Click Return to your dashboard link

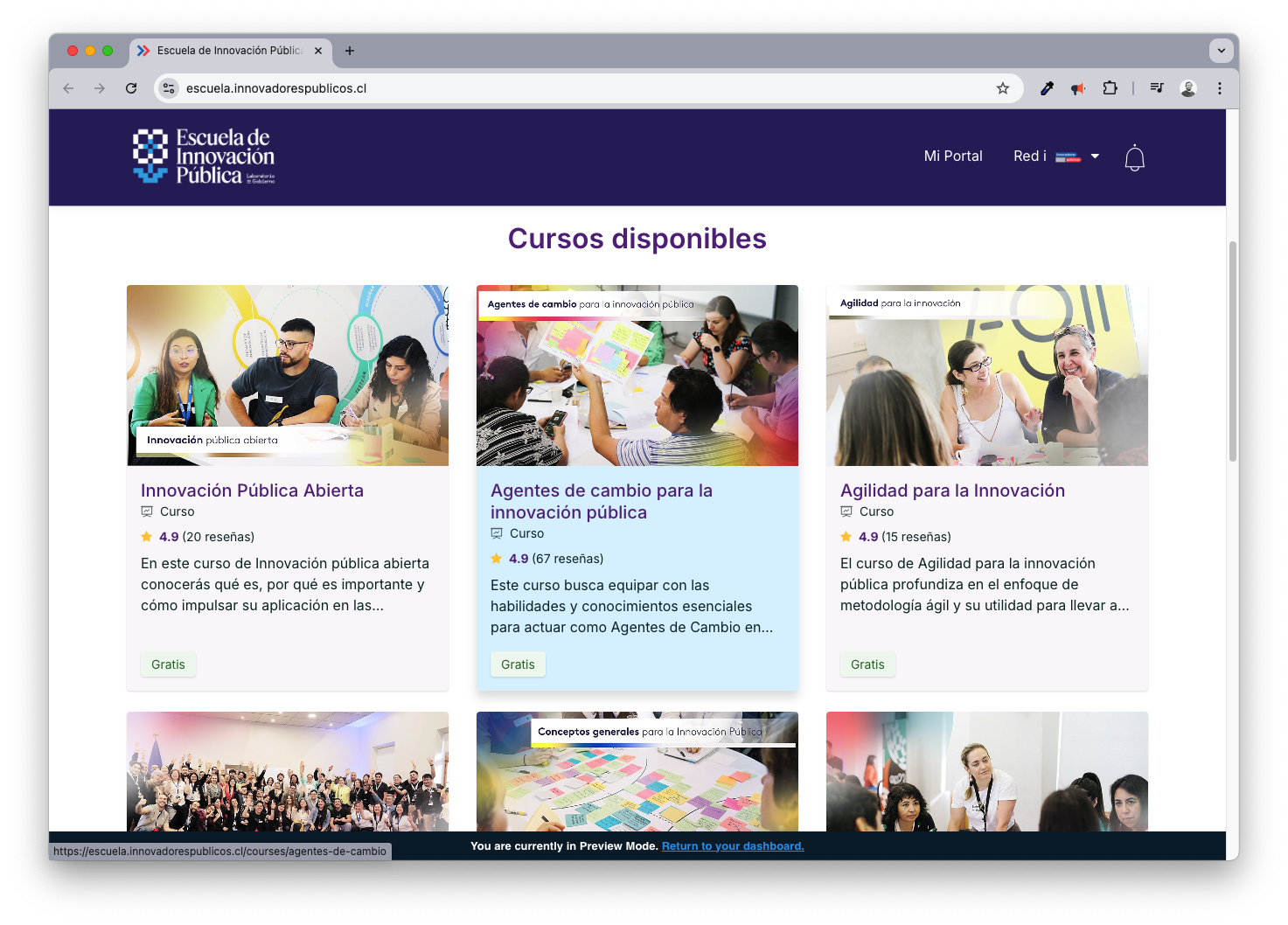(x=732, y=846)
